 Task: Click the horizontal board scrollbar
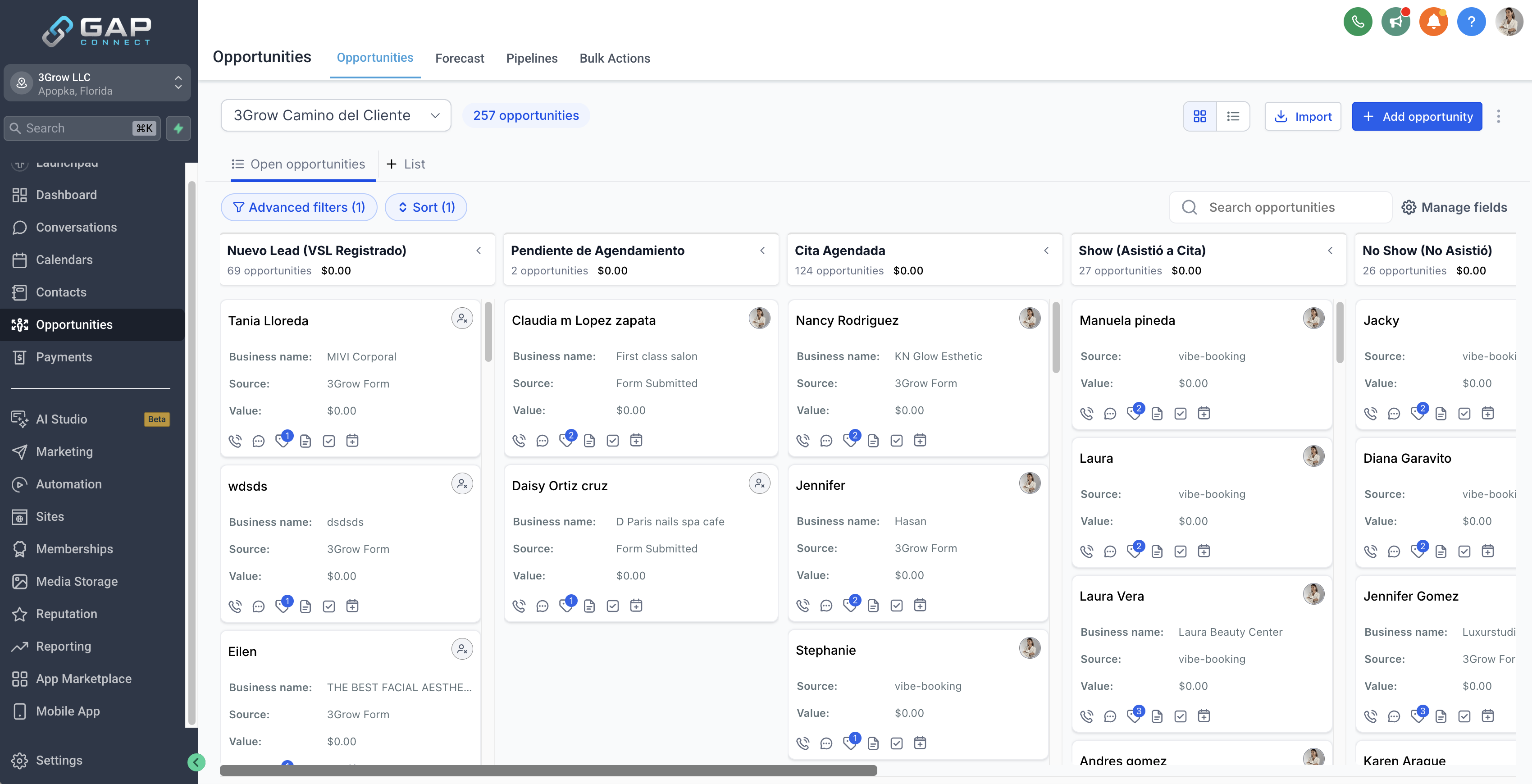pyautogui.click(x=548, y=771)
